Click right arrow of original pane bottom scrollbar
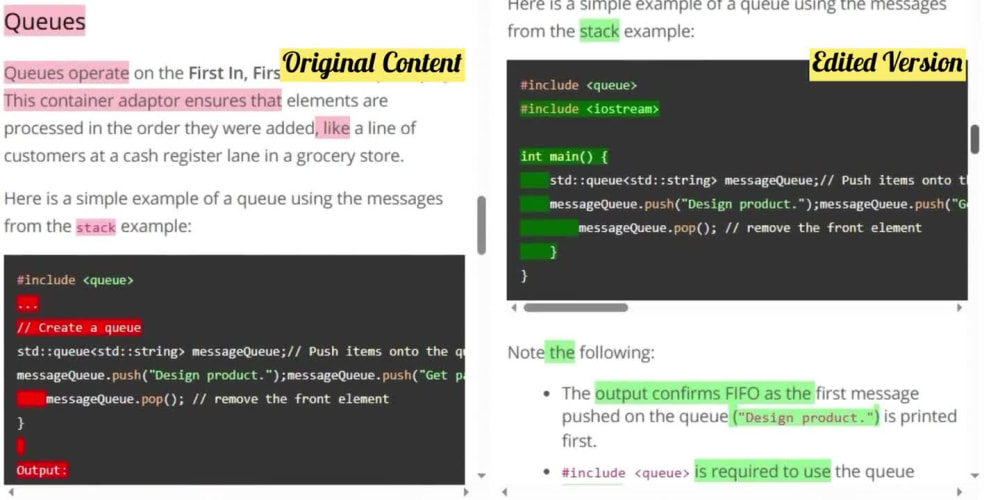1000x500 pixels. 466,492
